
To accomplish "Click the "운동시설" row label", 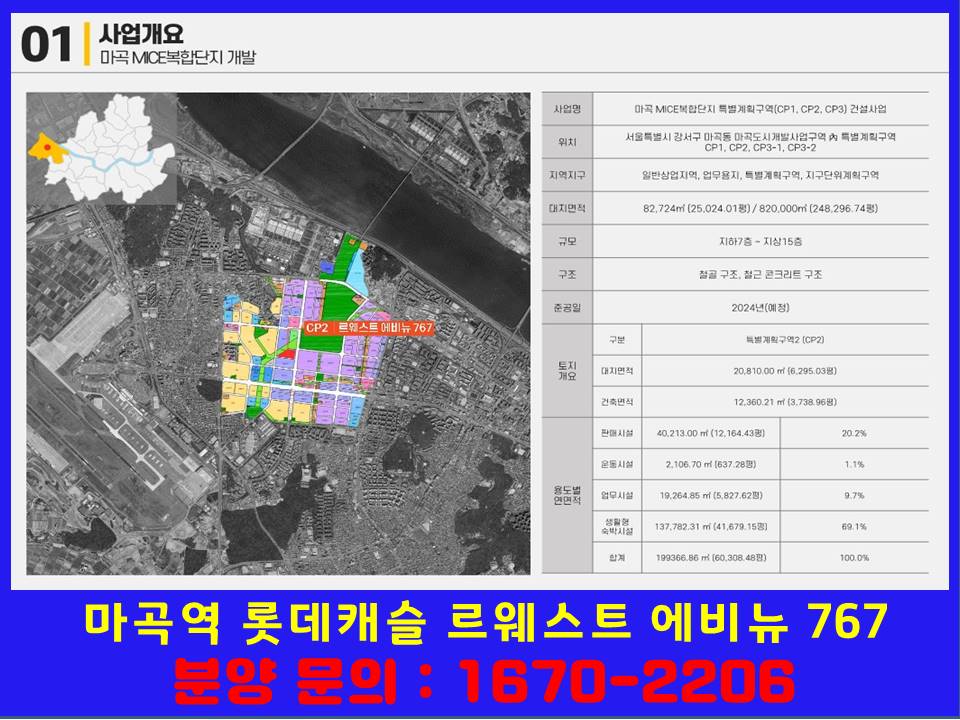I will [617, 464].
